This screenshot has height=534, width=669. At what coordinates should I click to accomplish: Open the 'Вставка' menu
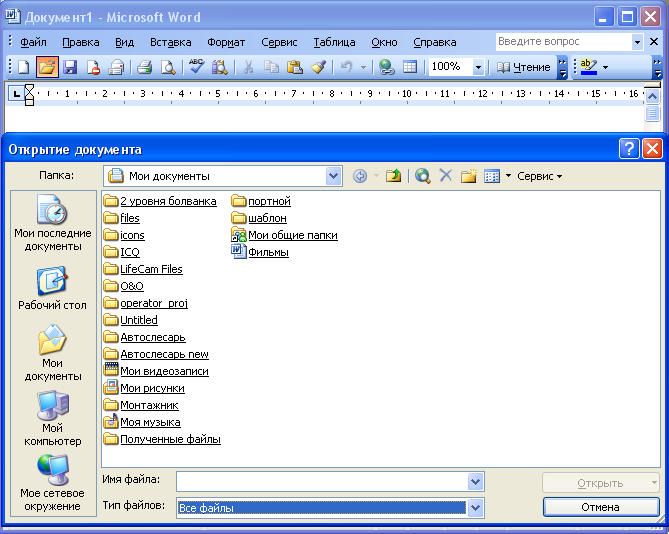[x=171, y=42]
